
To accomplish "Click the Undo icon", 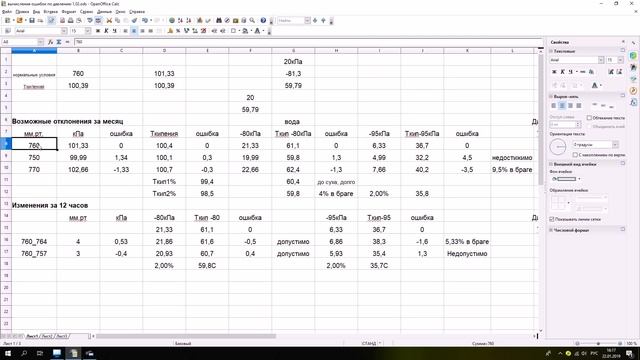I will (x=144, y=20).
